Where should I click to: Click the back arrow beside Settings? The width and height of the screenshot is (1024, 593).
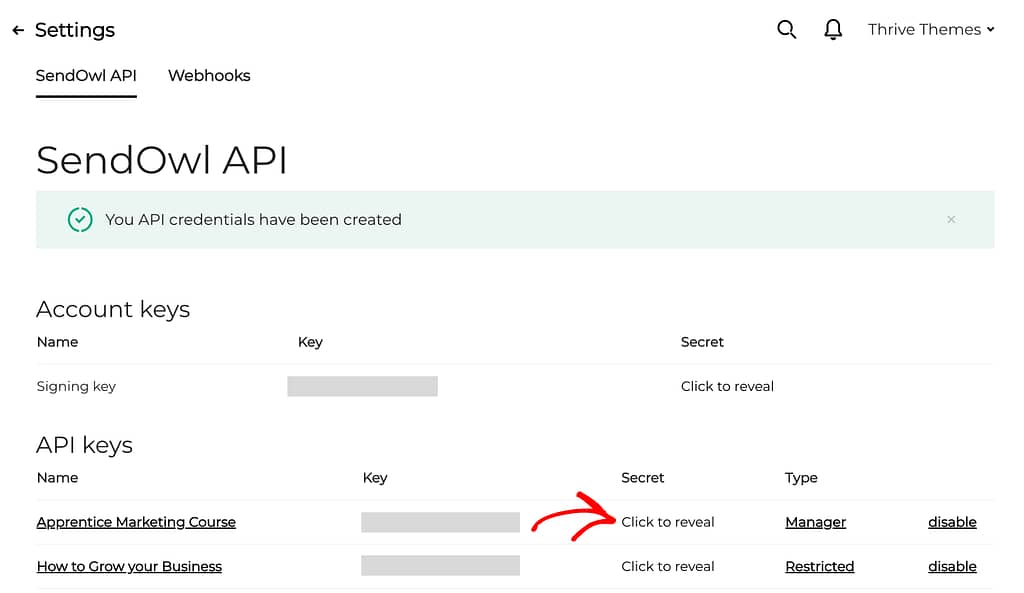point(18,30)
